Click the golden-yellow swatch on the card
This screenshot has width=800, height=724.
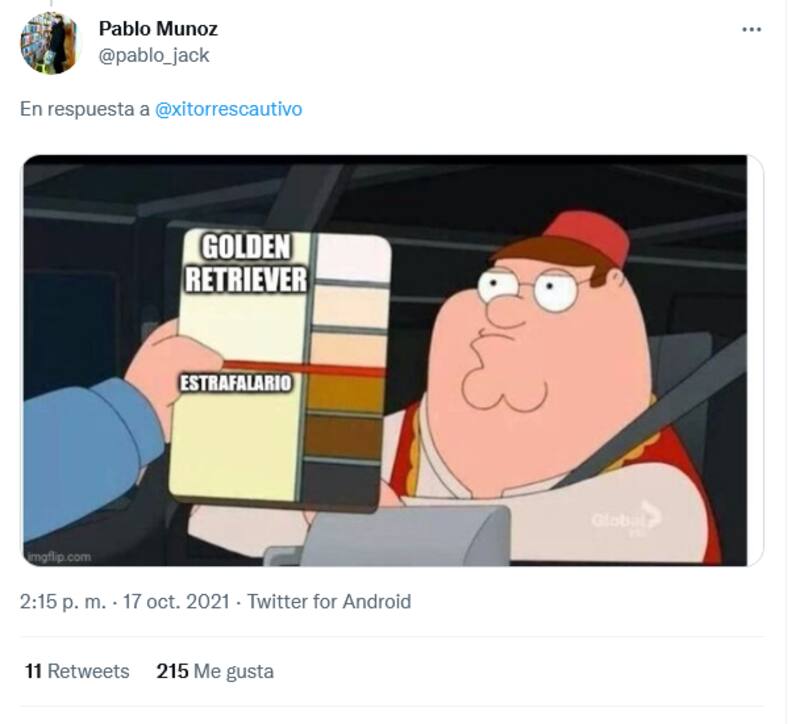345,393
